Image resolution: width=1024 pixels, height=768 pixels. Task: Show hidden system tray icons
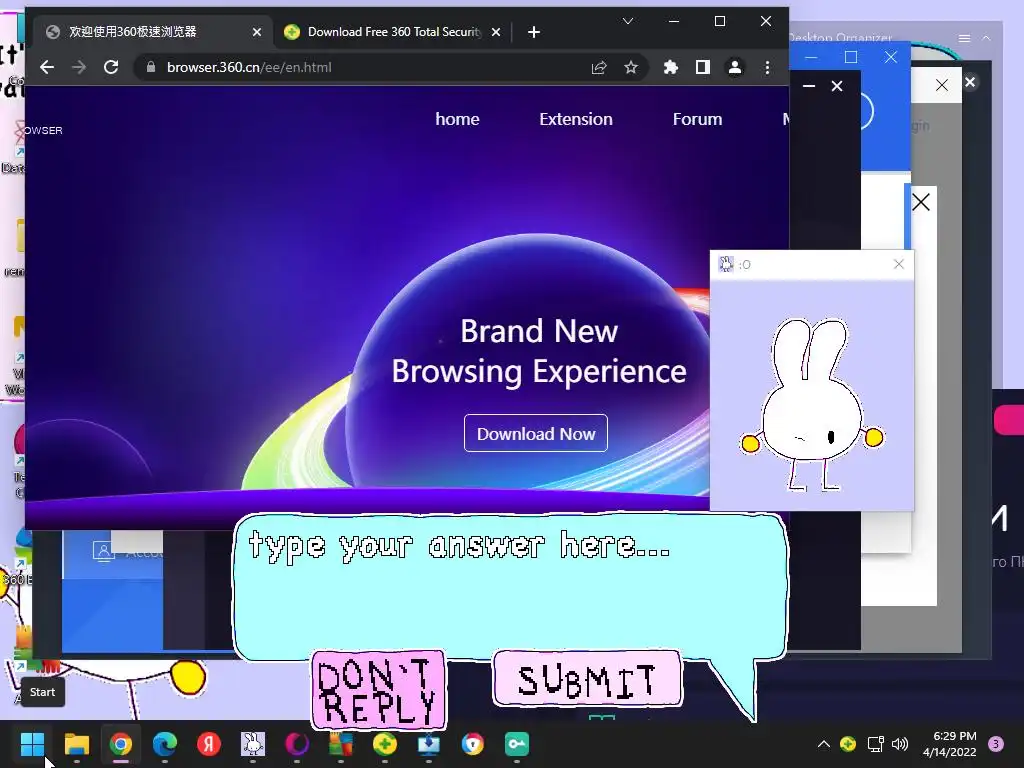[x=824, y=744]
